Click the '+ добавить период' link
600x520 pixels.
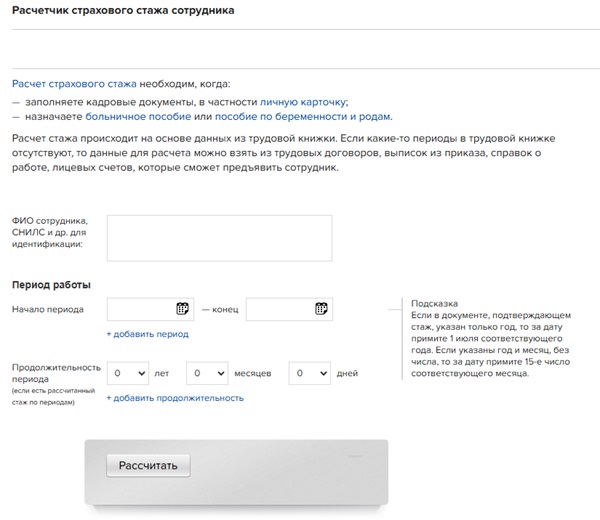(147, 334)
